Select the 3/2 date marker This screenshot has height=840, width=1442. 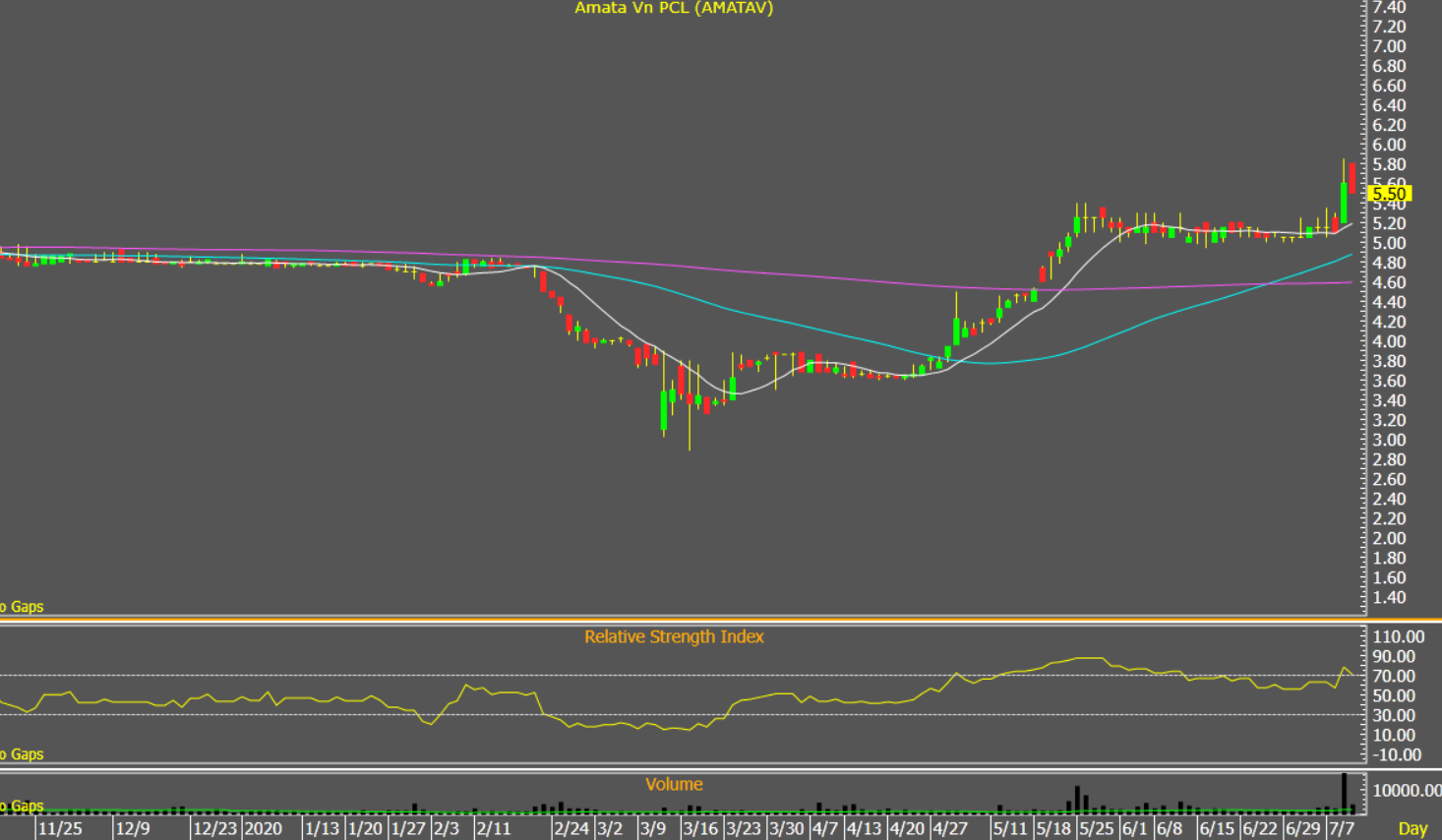click(610, 828)
